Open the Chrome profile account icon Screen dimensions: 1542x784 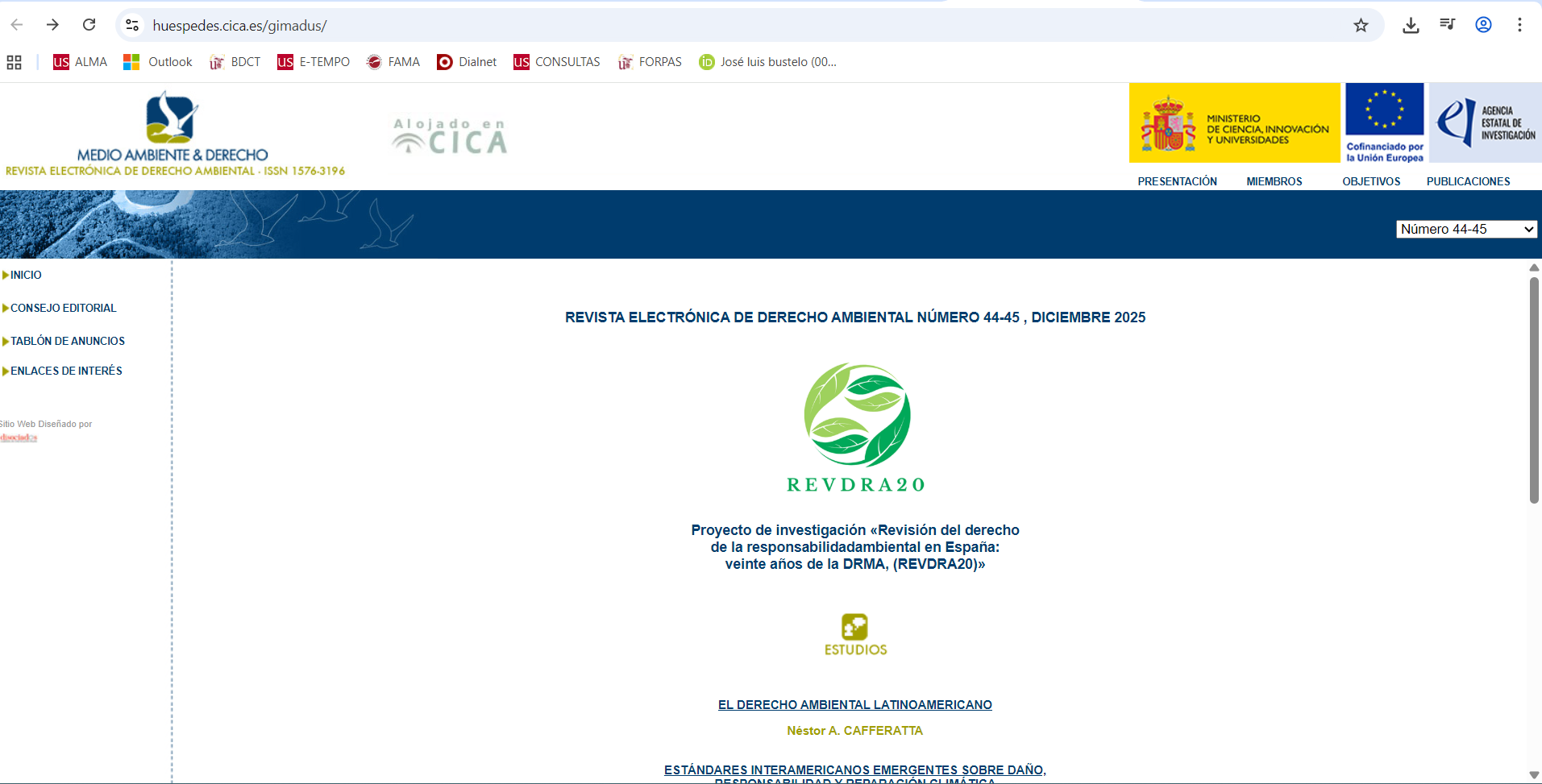[1483, 25]
